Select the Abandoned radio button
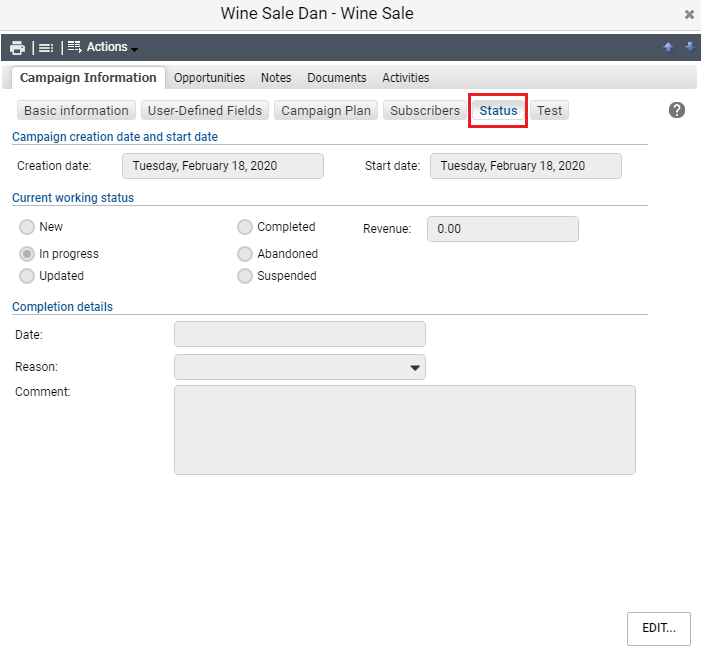This screenshot has height=658, width=701. click(245, 254)
